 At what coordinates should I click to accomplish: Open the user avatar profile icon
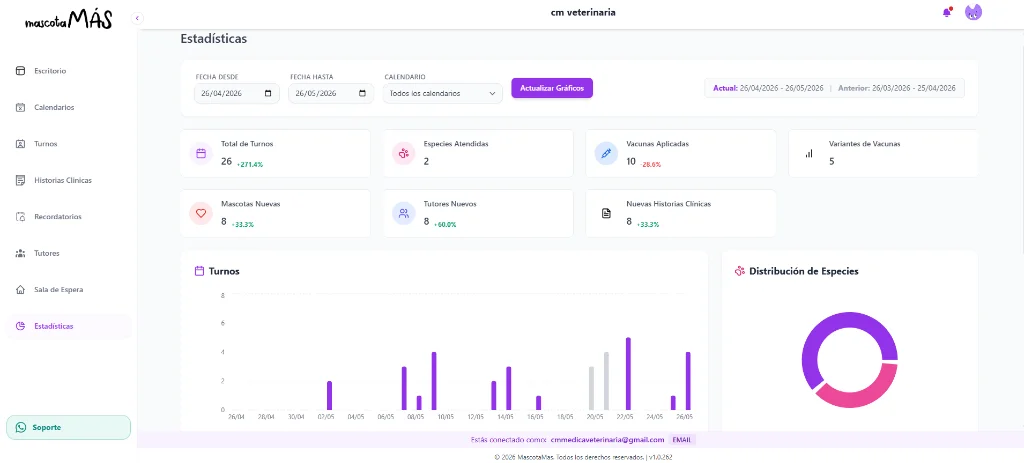[973, 12]
